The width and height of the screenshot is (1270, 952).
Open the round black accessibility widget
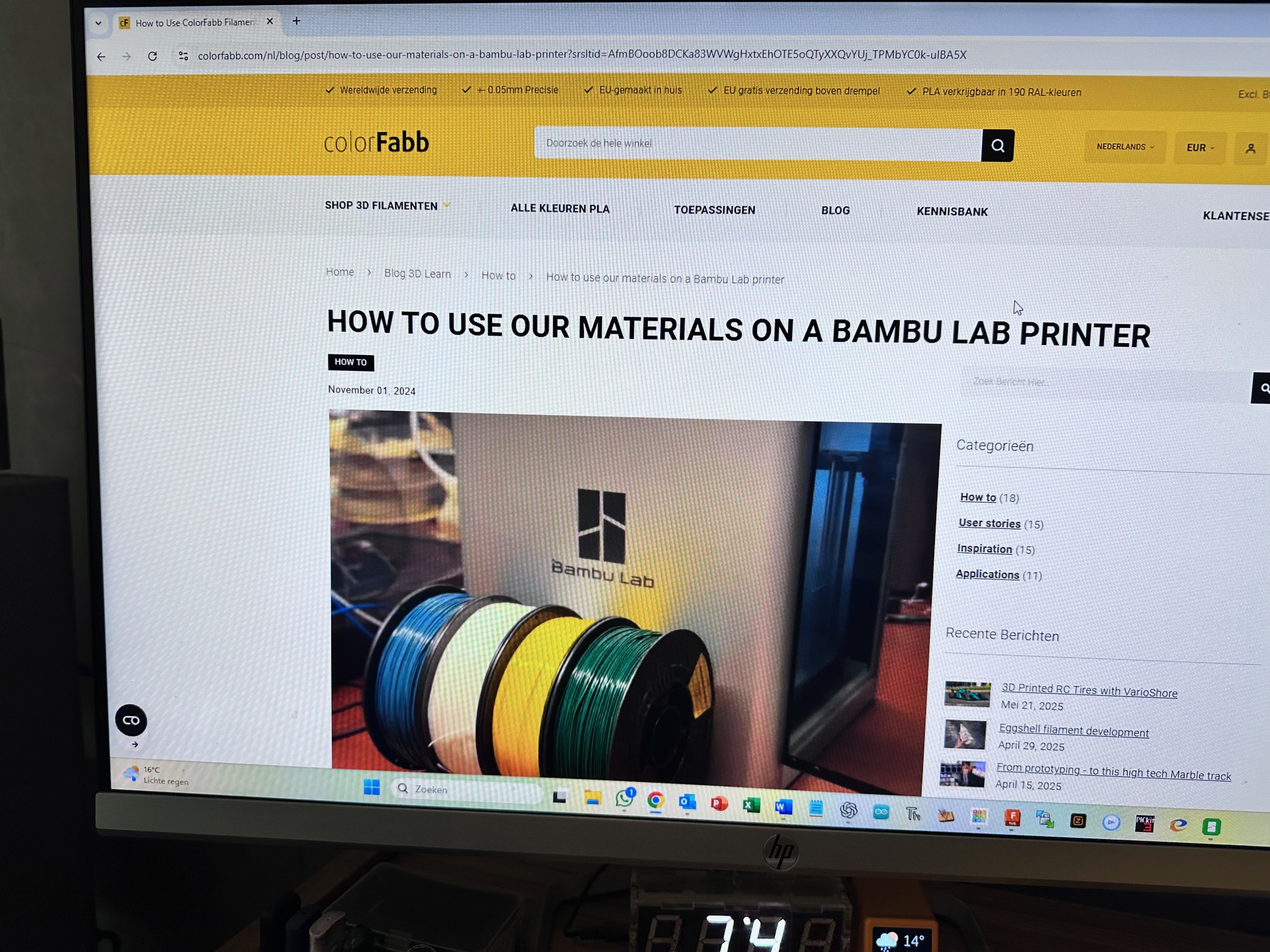(x=131, y=720)
